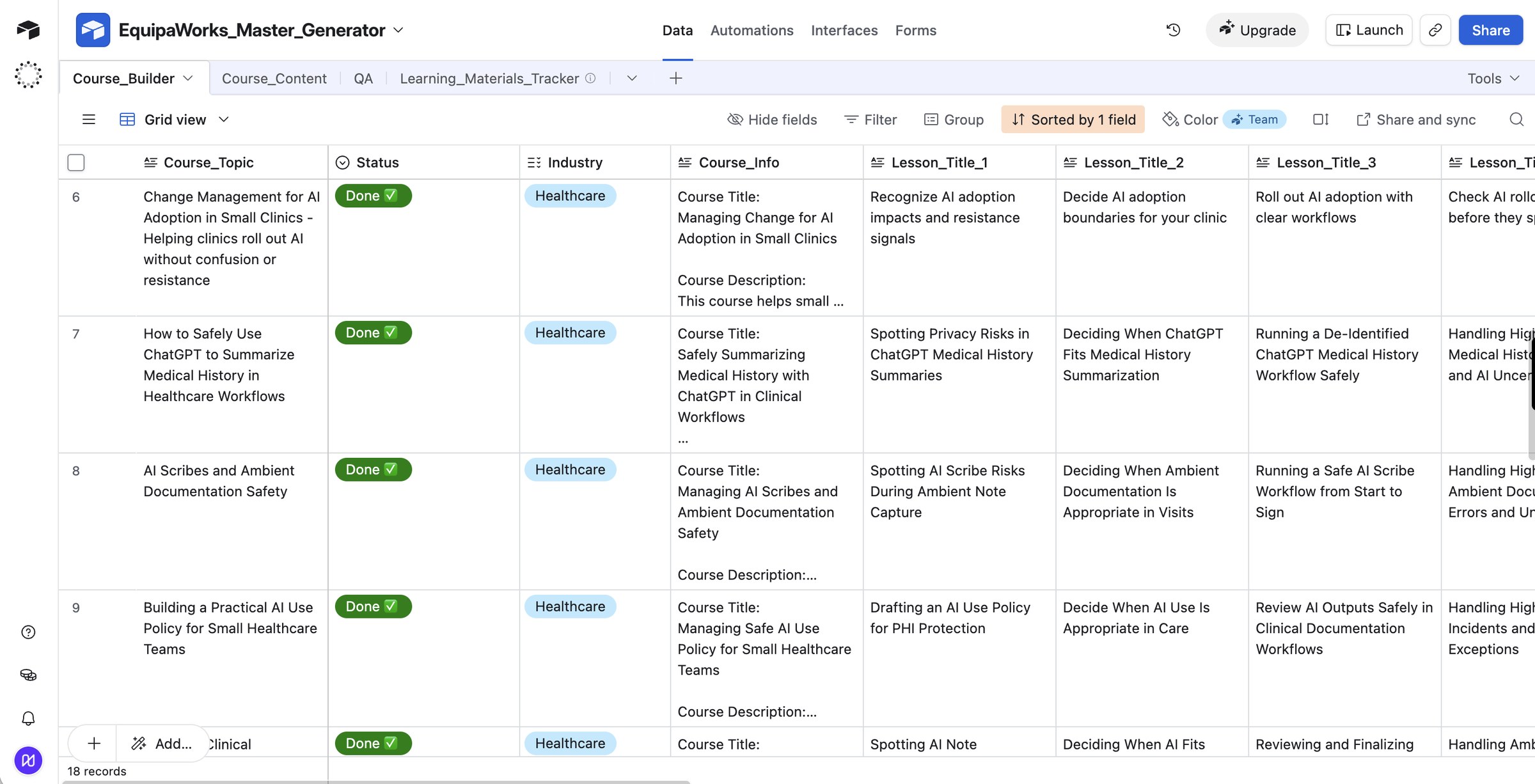
Task: Click the Upgrade button
Action: pyautogui.click(x=1257, y=30)
